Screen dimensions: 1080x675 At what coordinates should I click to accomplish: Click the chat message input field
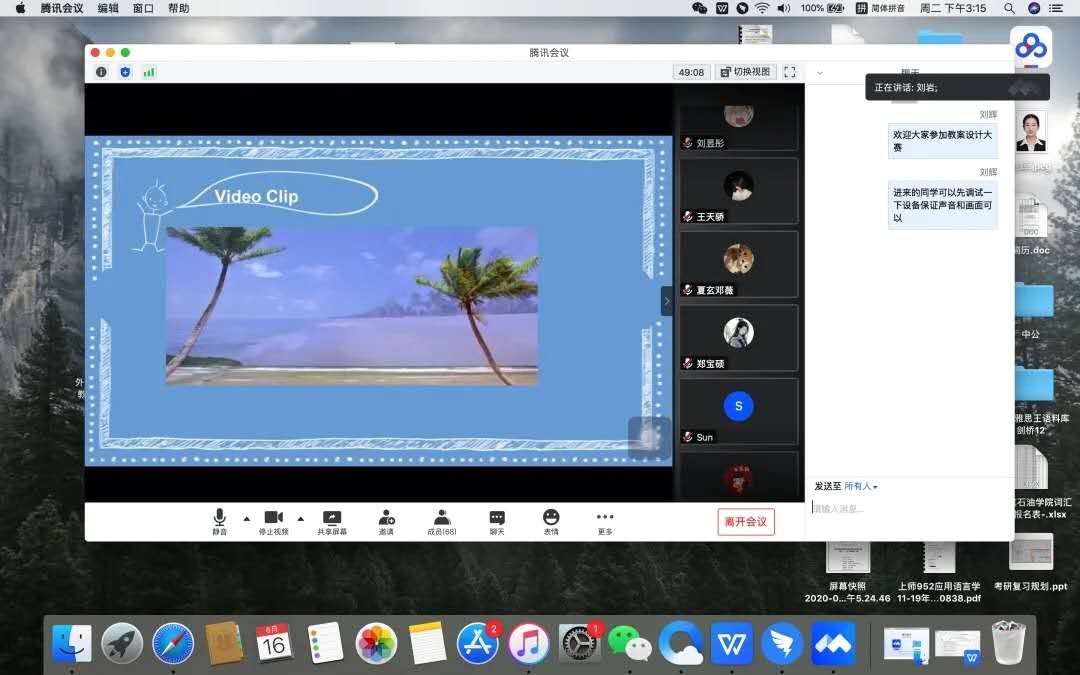905,509
